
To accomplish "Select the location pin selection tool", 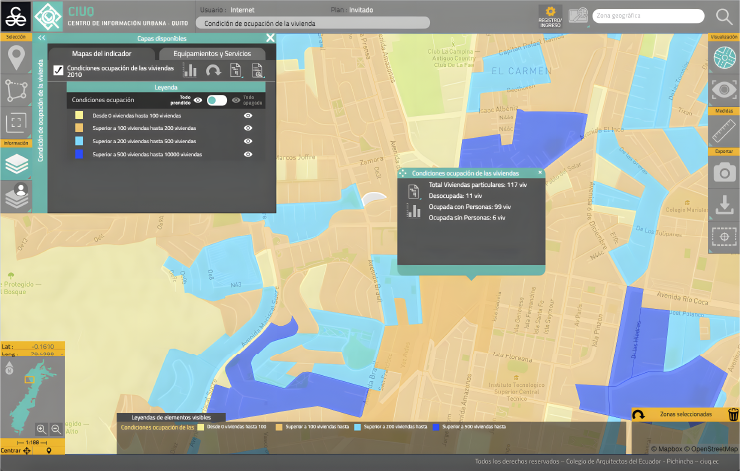I will (x=15, y=59).
